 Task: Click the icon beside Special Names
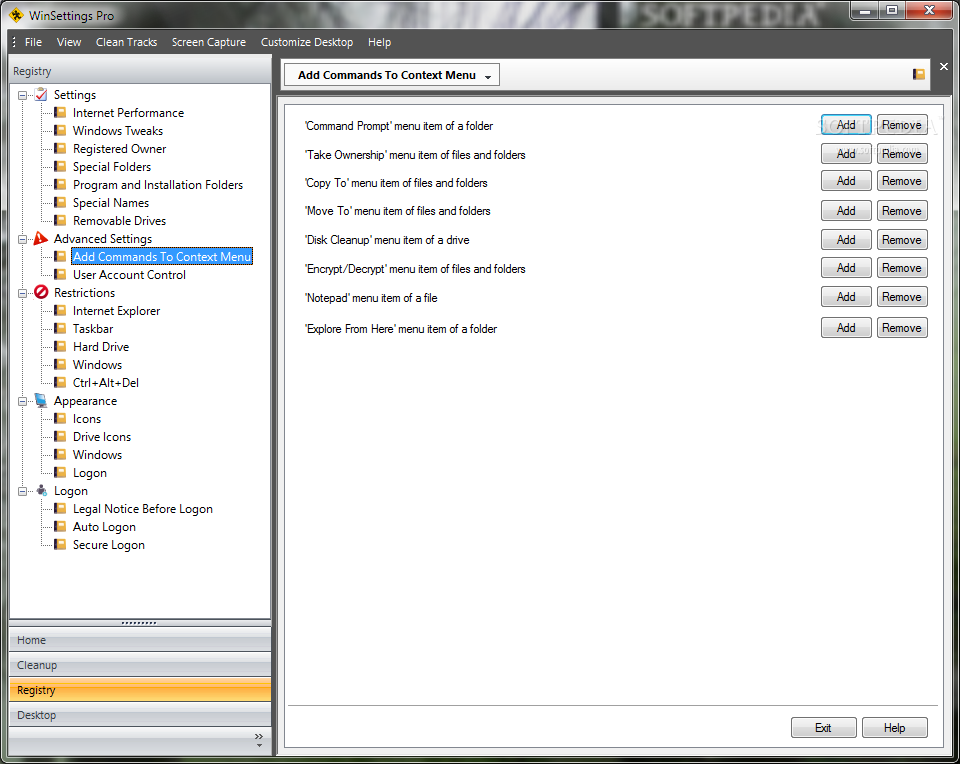tap(60, 202)
